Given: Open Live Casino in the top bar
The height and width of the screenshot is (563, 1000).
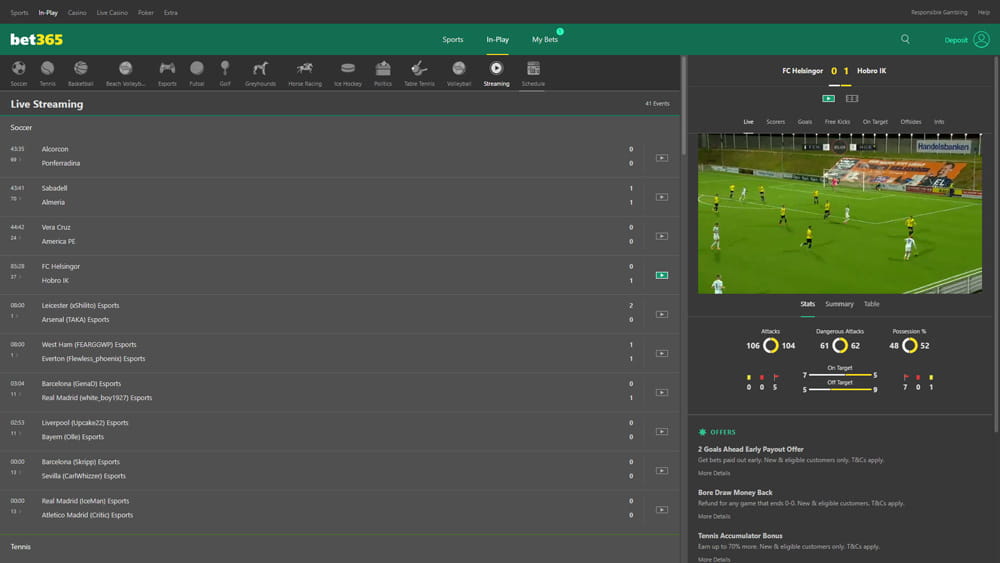Looking at the screenshot, I should click(112, 12).
